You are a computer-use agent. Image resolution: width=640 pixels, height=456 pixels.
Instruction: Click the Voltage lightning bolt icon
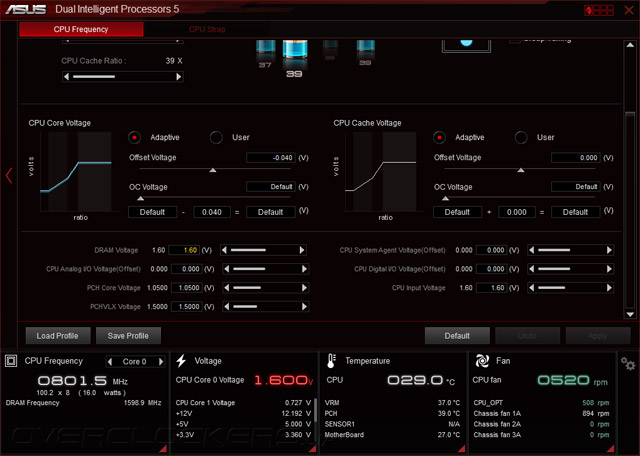tap(181, 361)
